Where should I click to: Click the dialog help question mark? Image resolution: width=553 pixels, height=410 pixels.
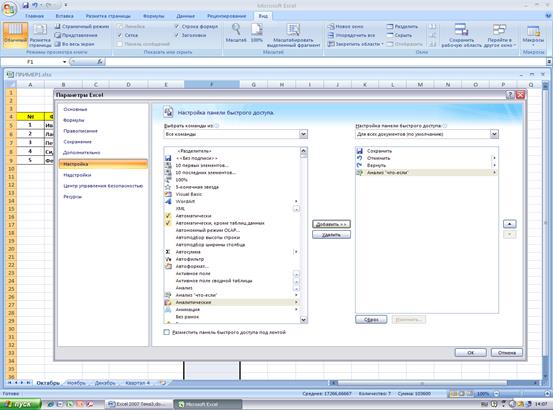click(510, 95)
